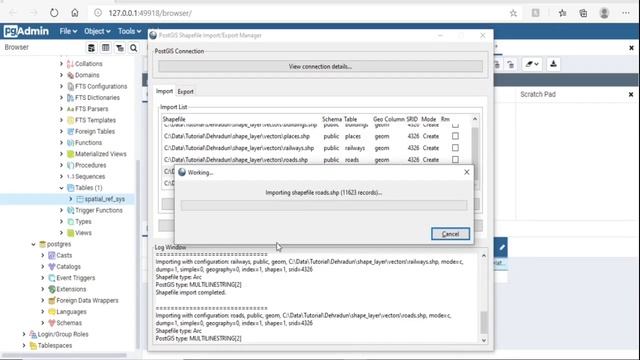Click the pgAdmin logo
The height and width of the screenshot is (360, 640).
(x=26, y=31)
